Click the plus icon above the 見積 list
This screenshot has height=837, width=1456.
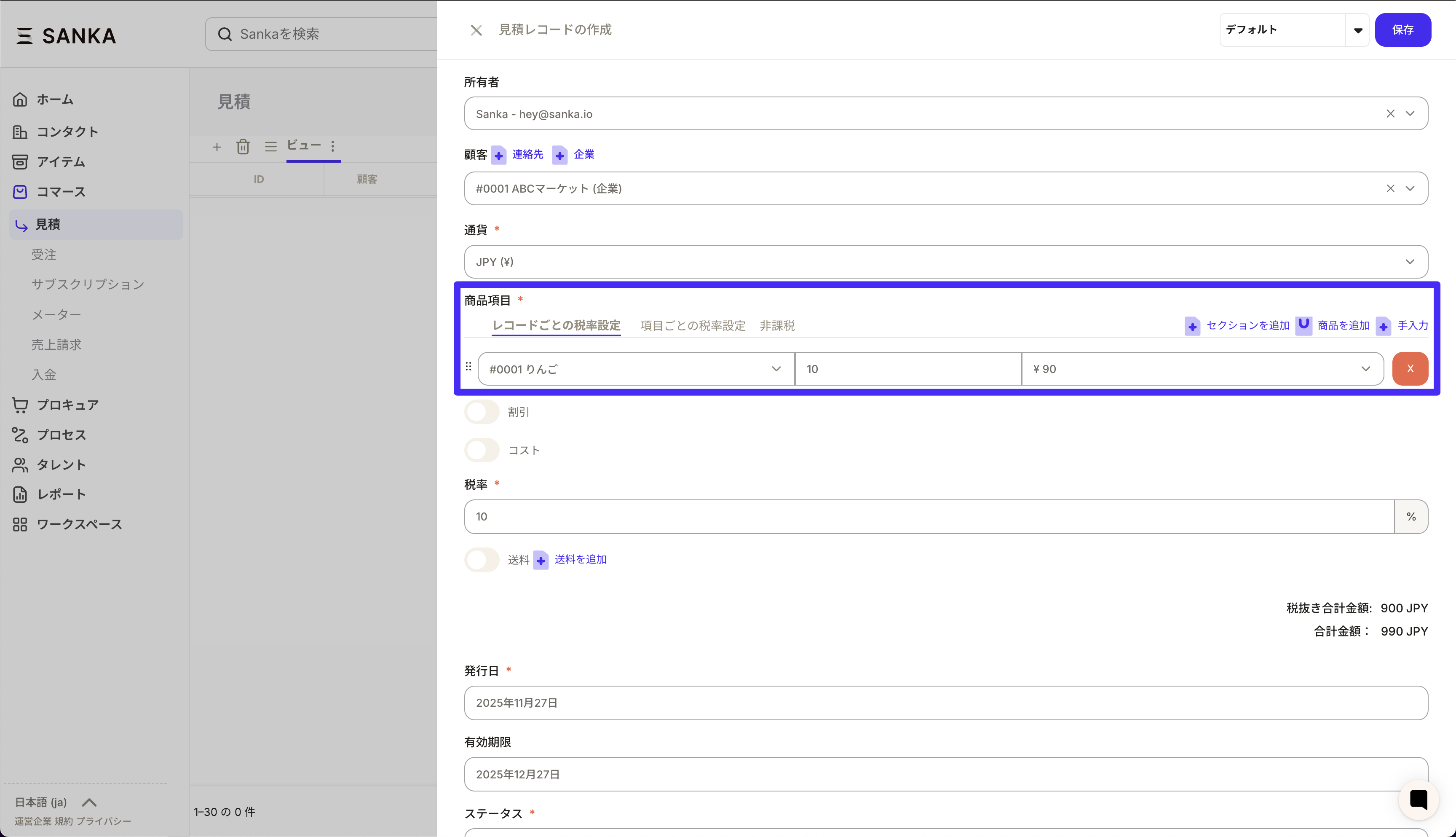pyautogui.click(x=217, y=147)
